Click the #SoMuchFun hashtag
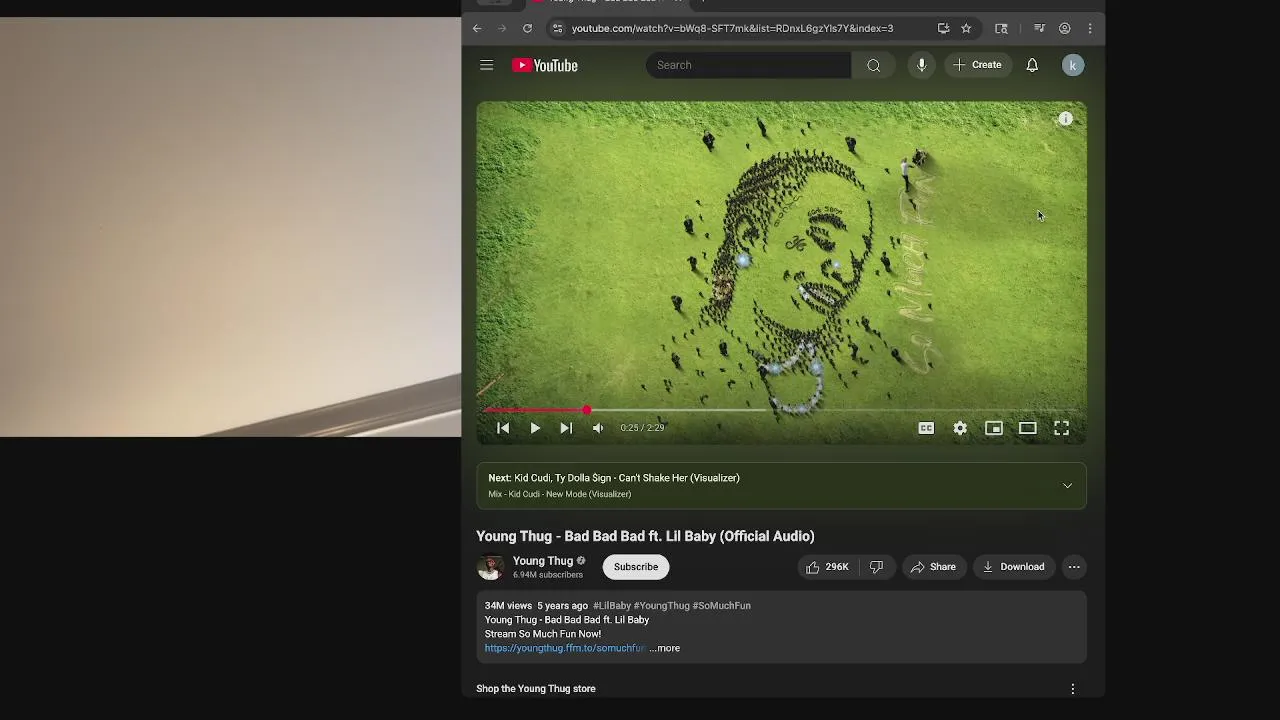The image size is (1280, 720). 722,606
